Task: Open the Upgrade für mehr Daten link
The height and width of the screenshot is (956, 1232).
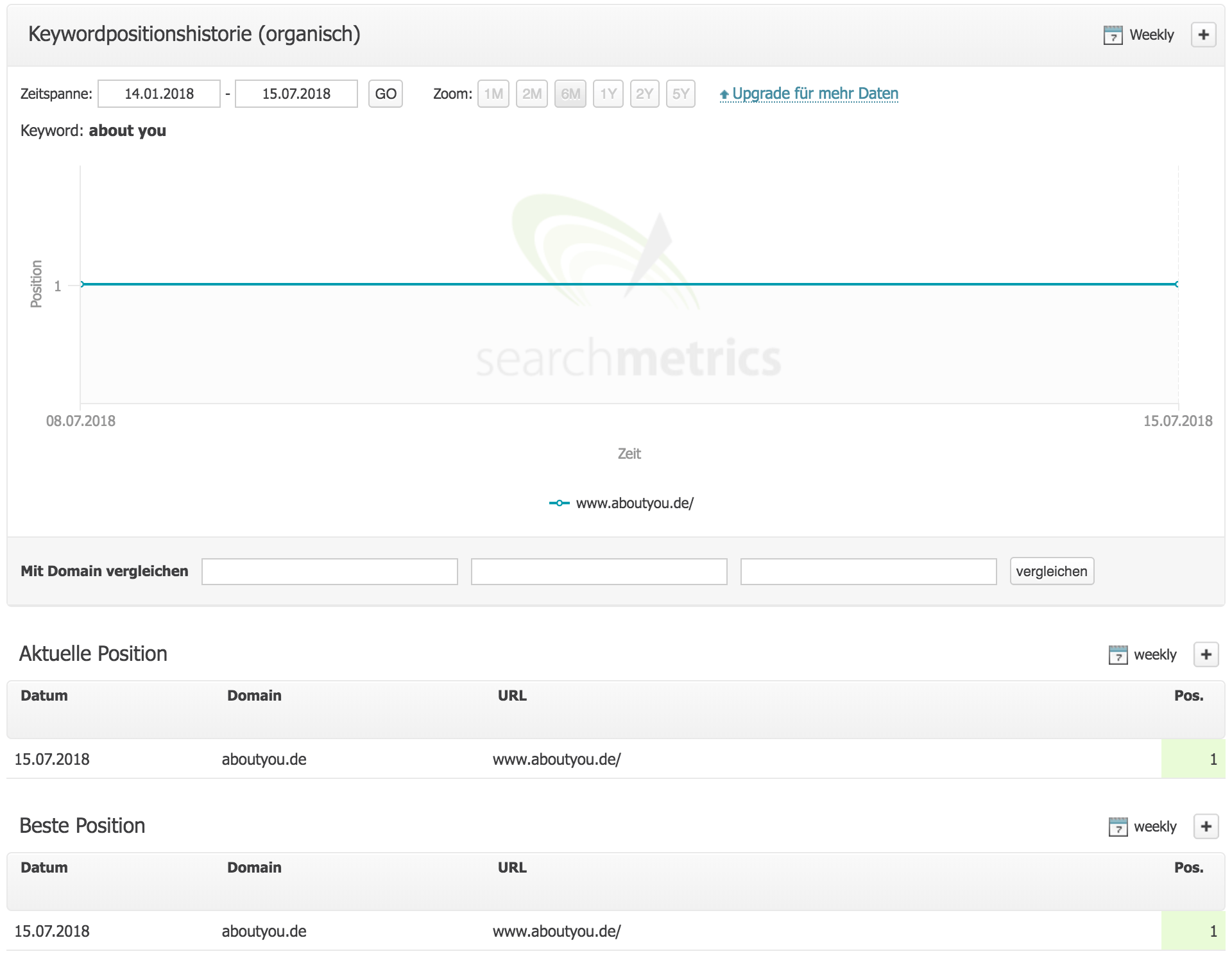Action: point(815,94)
